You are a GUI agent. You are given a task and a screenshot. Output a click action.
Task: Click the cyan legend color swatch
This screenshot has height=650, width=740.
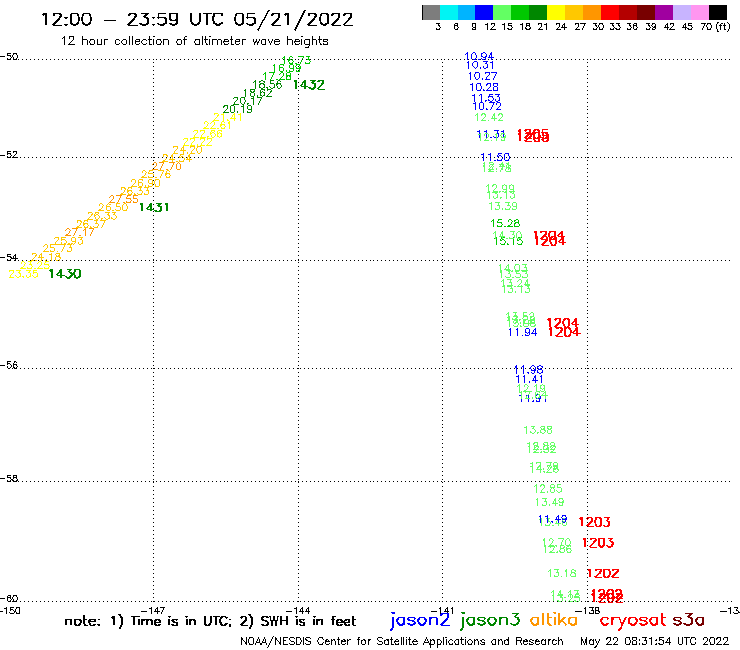pos(449,12)
